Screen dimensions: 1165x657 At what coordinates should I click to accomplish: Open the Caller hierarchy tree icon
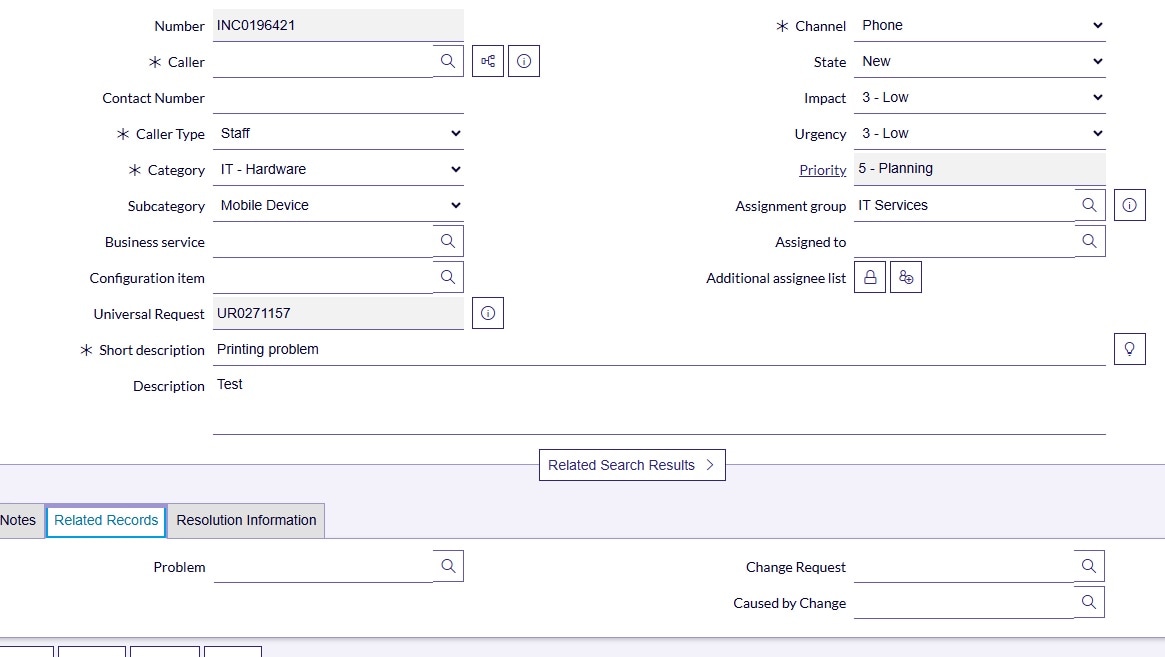(488, 61)
